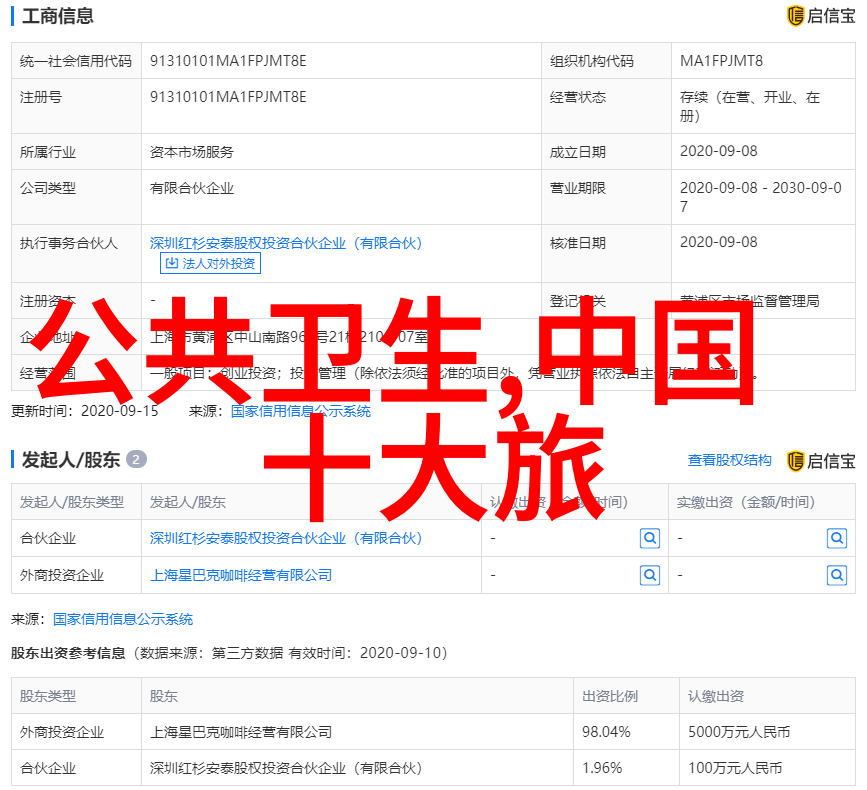Click the 股东出资参考信息 heading
The height and width of the screenshot is (790, 867).
pyautogui.click(x=68, y=653)
